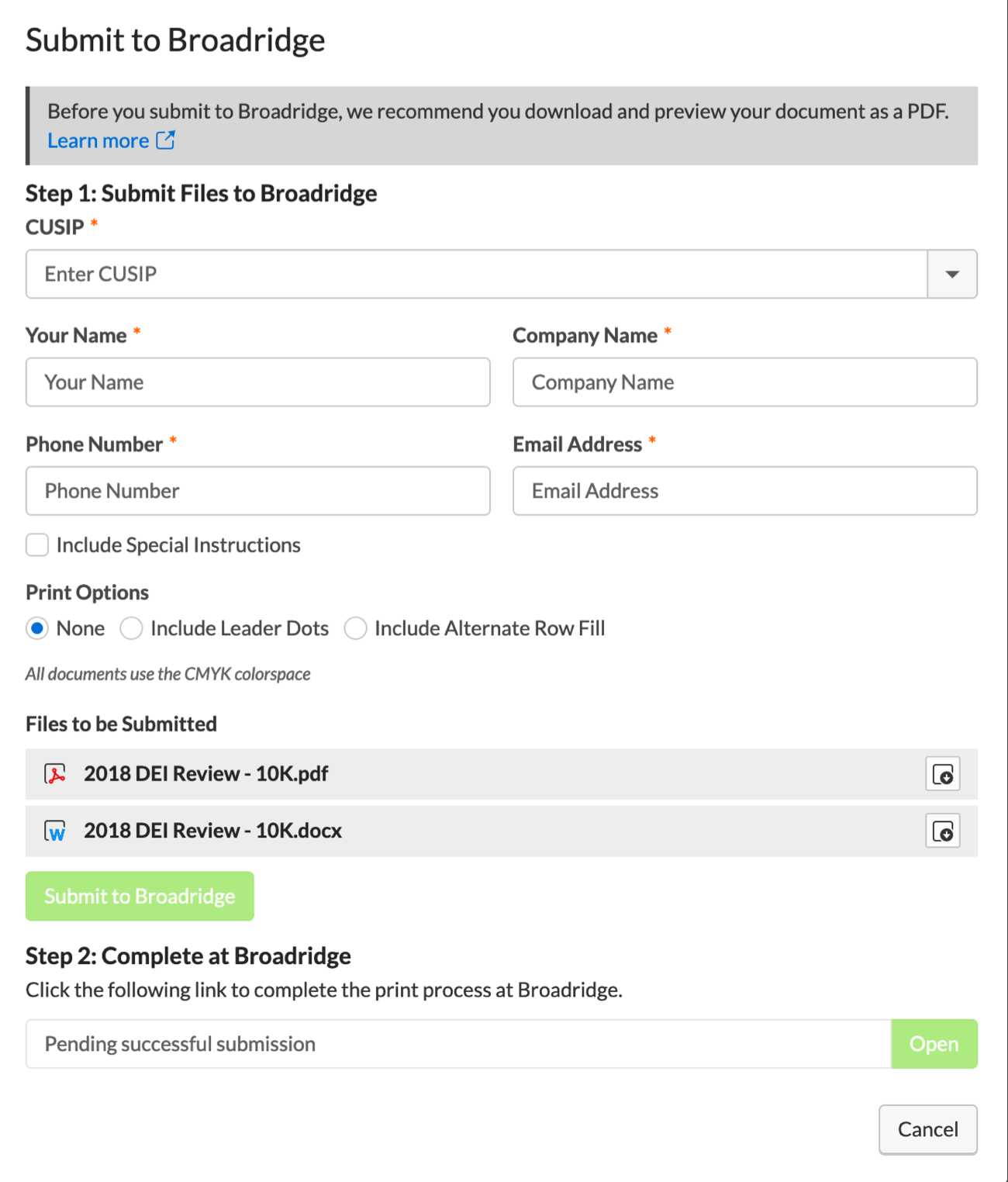Open the Learn more link
Viewport: 1008px width, 1182px height.
tap(98, 140)
